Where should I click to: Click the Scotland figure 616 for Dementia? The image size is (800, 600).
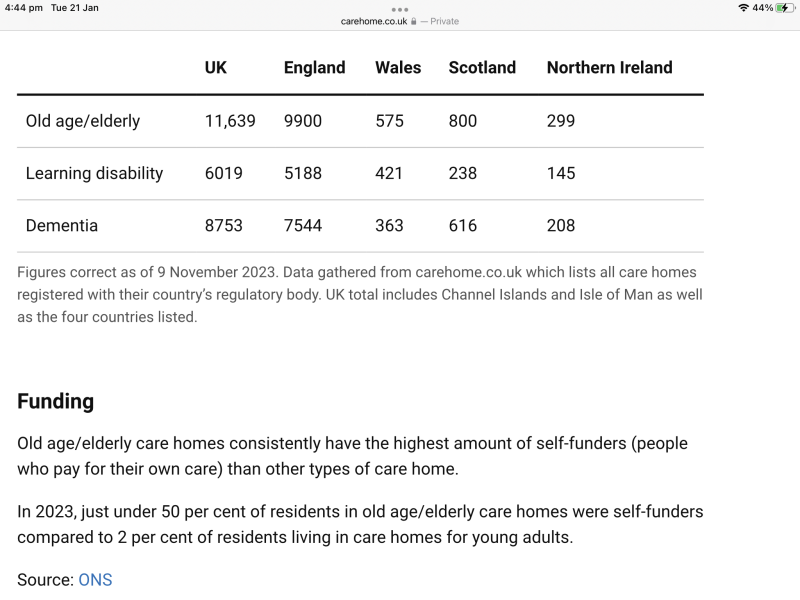[462, 225]
